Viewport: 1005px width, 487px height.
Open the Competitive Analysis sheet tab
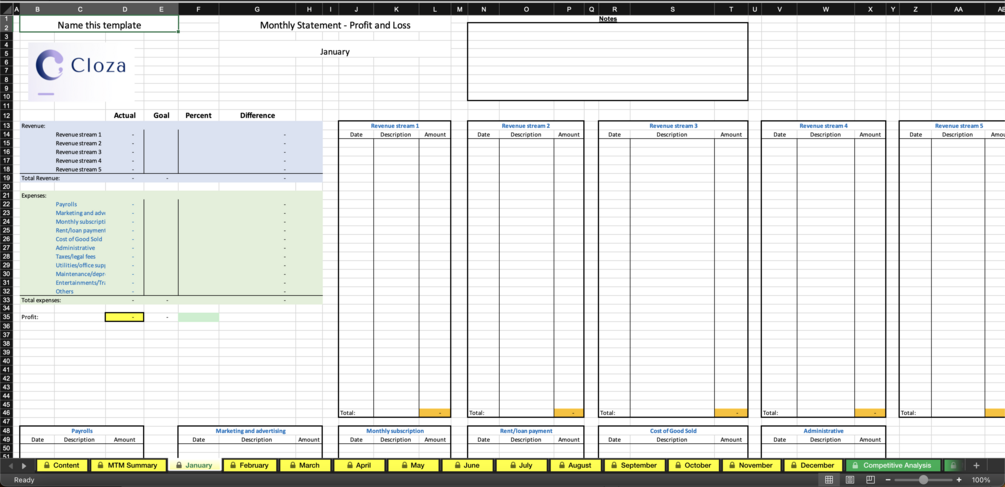pyautogui.click(x=893, y=465)
